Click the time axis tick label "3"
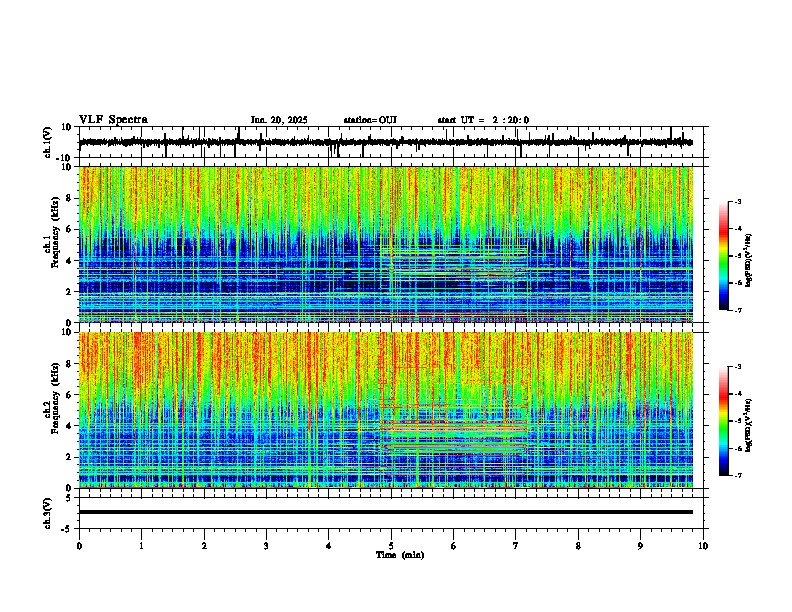The image size is (792, 612). point(266,546)
